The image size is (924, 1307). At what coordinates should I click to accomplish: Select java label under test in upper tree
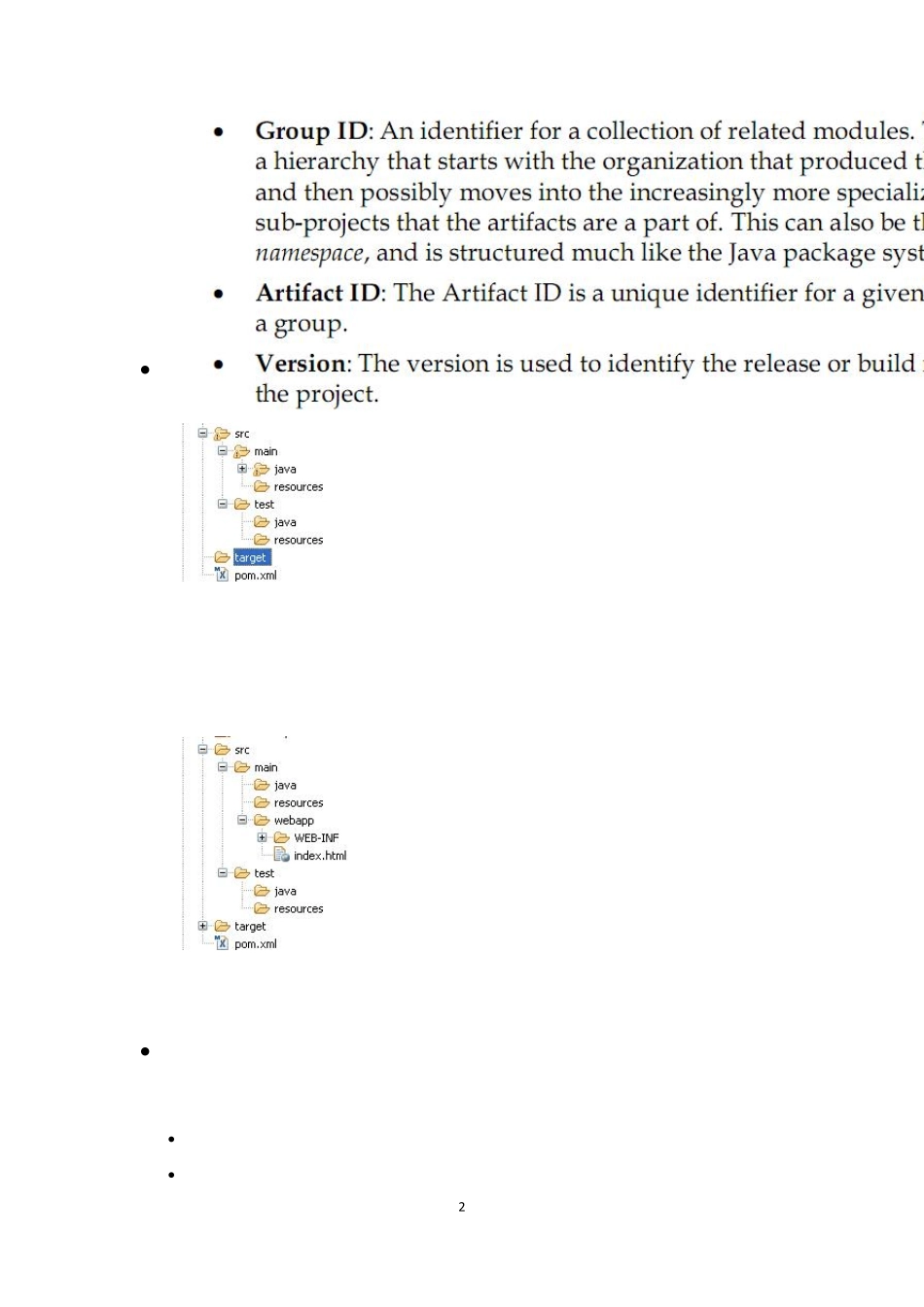[285, 523]
